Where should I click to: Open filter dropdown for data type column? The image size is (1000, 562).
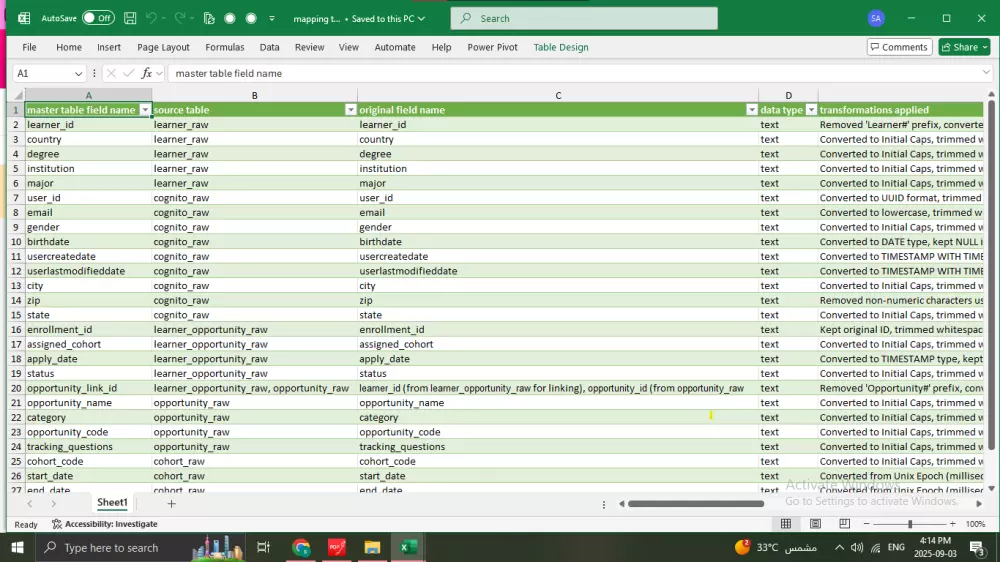811,110
